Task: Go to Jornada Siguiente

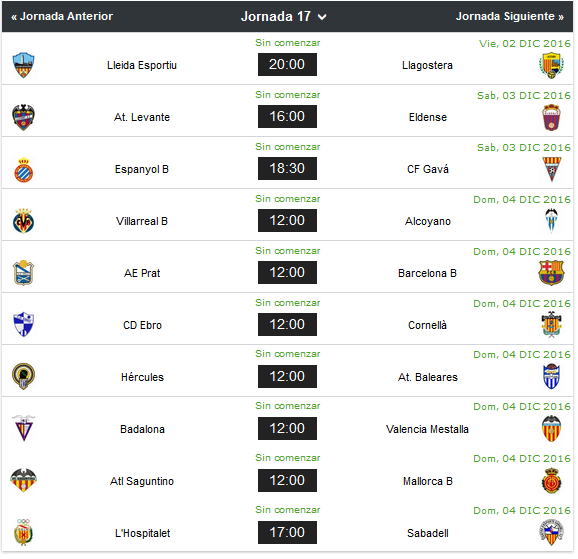Action: tap(509, 16)
